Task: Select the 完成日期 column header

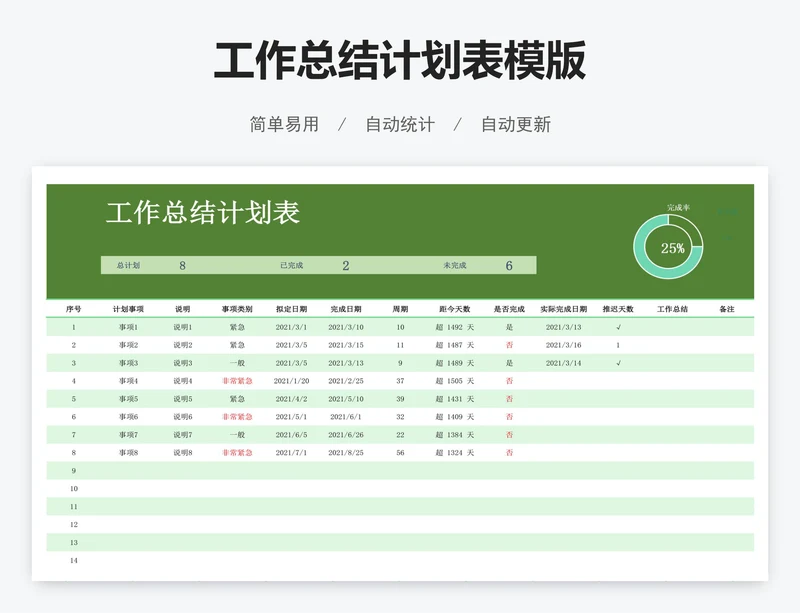Action: coord(346,309)
